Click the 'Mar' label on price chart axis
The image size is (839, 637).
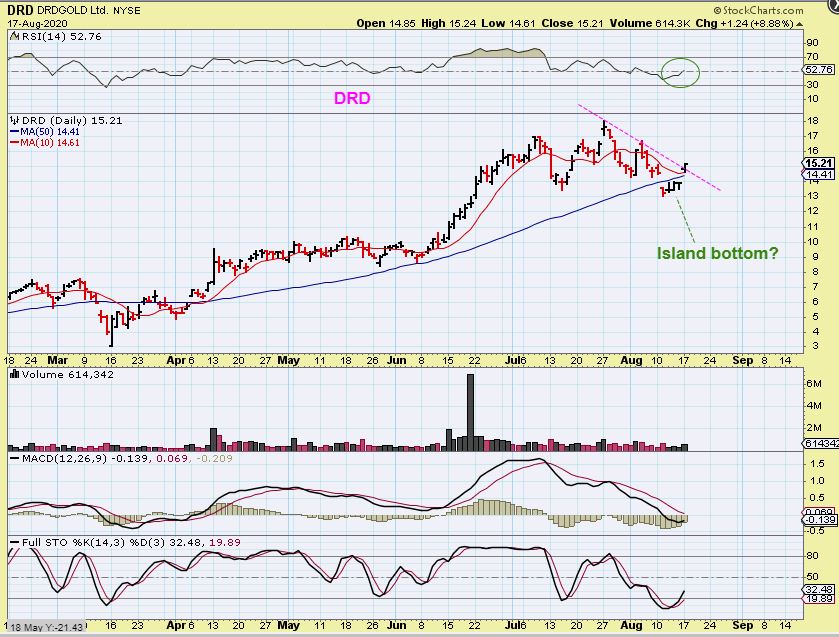point(58,360)
